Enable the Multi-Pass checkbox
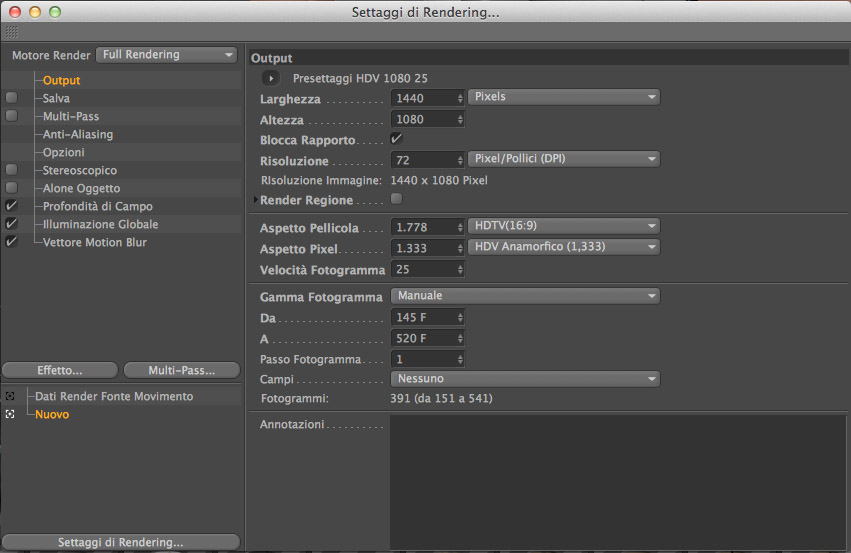This screenshot has width=851, height=553. [11, 116]
